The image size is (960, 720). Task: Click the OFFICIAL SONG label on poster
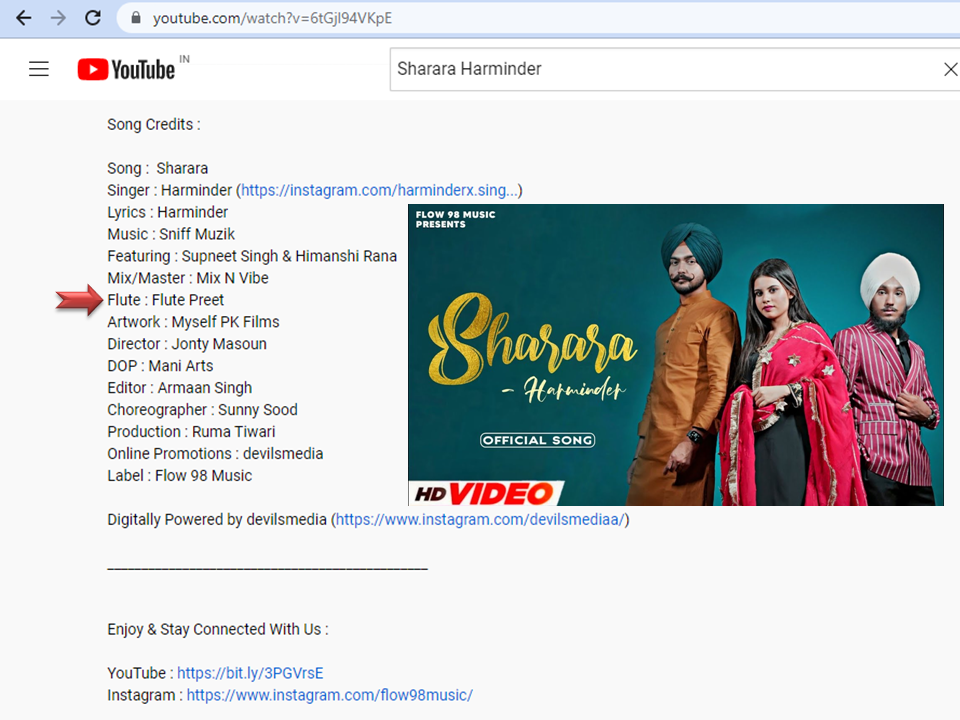[x=537, y=440]
